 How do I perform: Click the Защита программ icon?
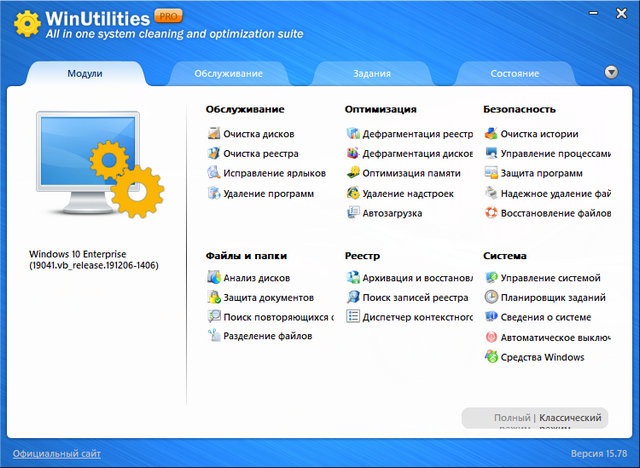[491, 173]
